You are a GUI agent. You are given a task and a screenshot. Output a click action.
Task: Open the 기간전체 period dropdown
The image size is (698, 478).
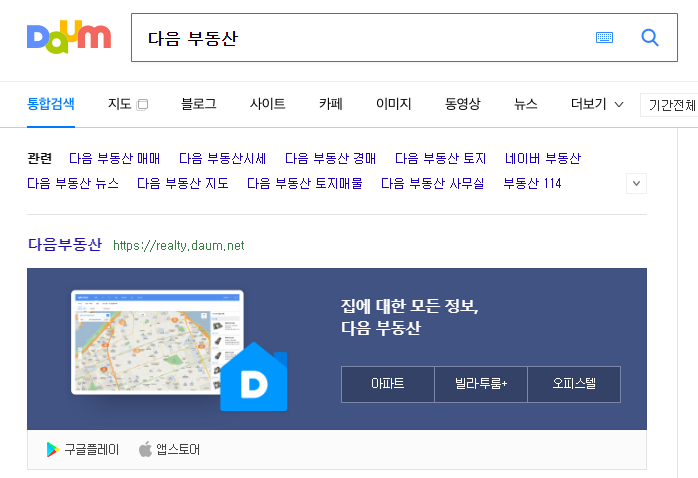(x=669, y=105)
